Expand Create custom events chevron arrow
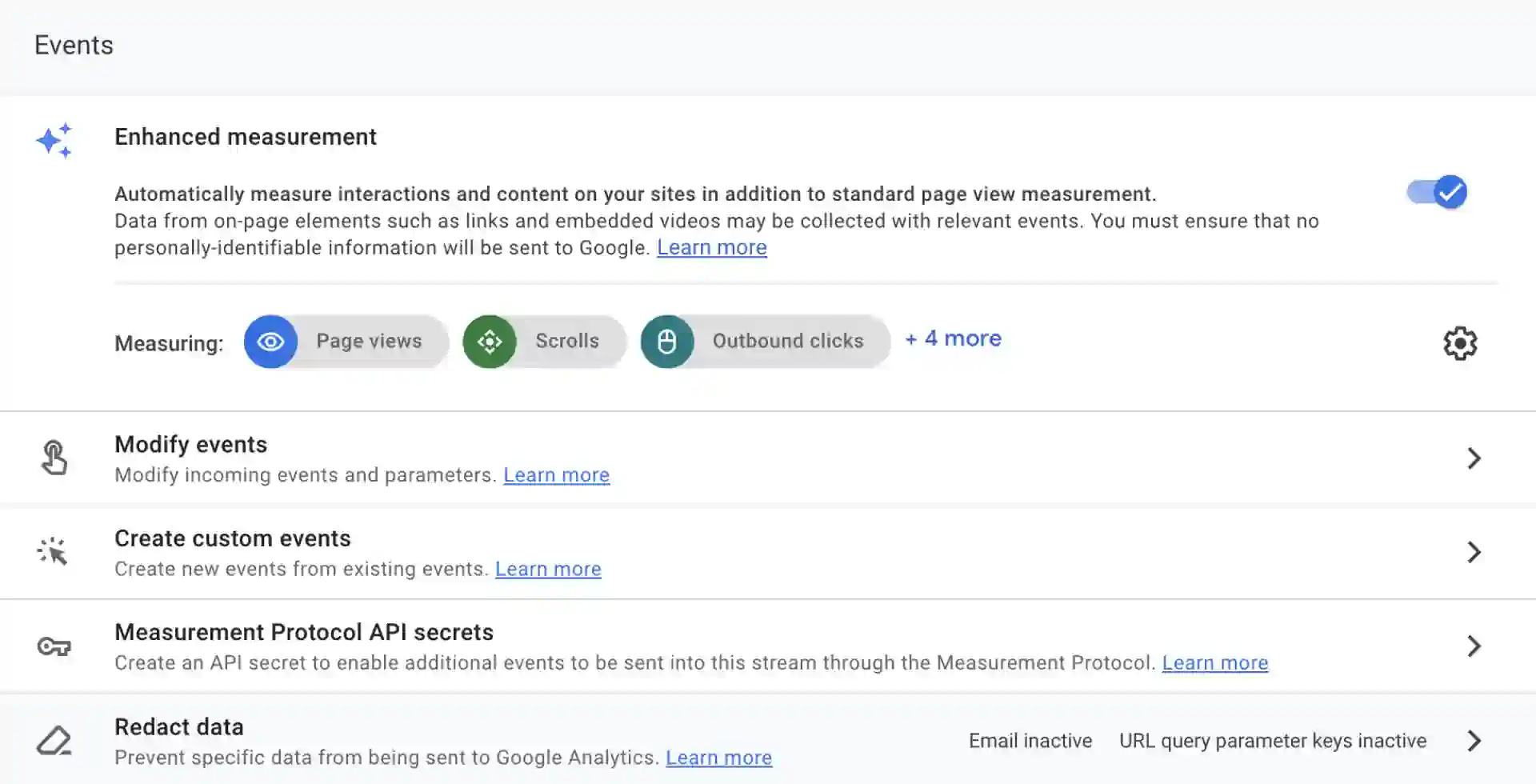The width and height of the screenshot is (1536, 784). (x=1474, y=552)
